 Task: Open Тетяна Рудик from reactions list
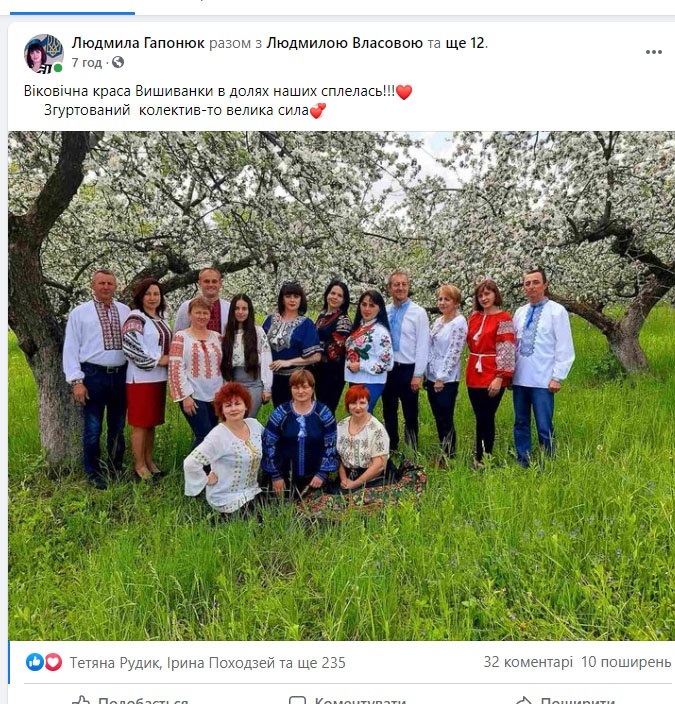pos(114,663)
